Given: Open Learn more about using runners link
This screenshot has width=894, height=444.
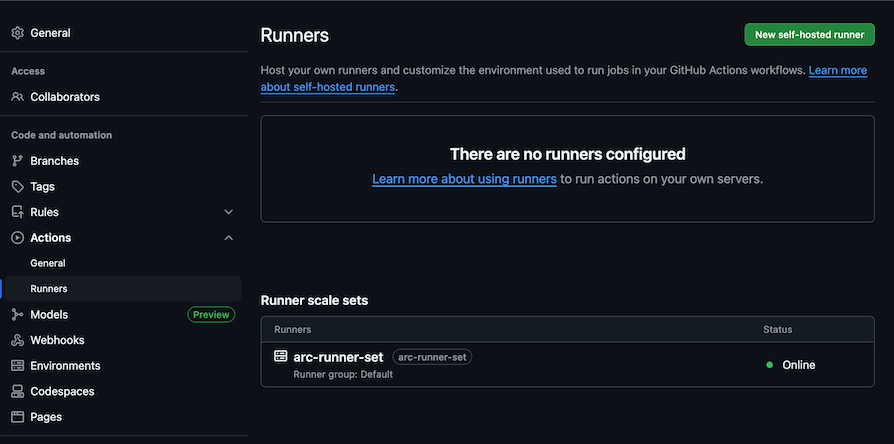Looking at the screenshot, I should tap(464, 179).
